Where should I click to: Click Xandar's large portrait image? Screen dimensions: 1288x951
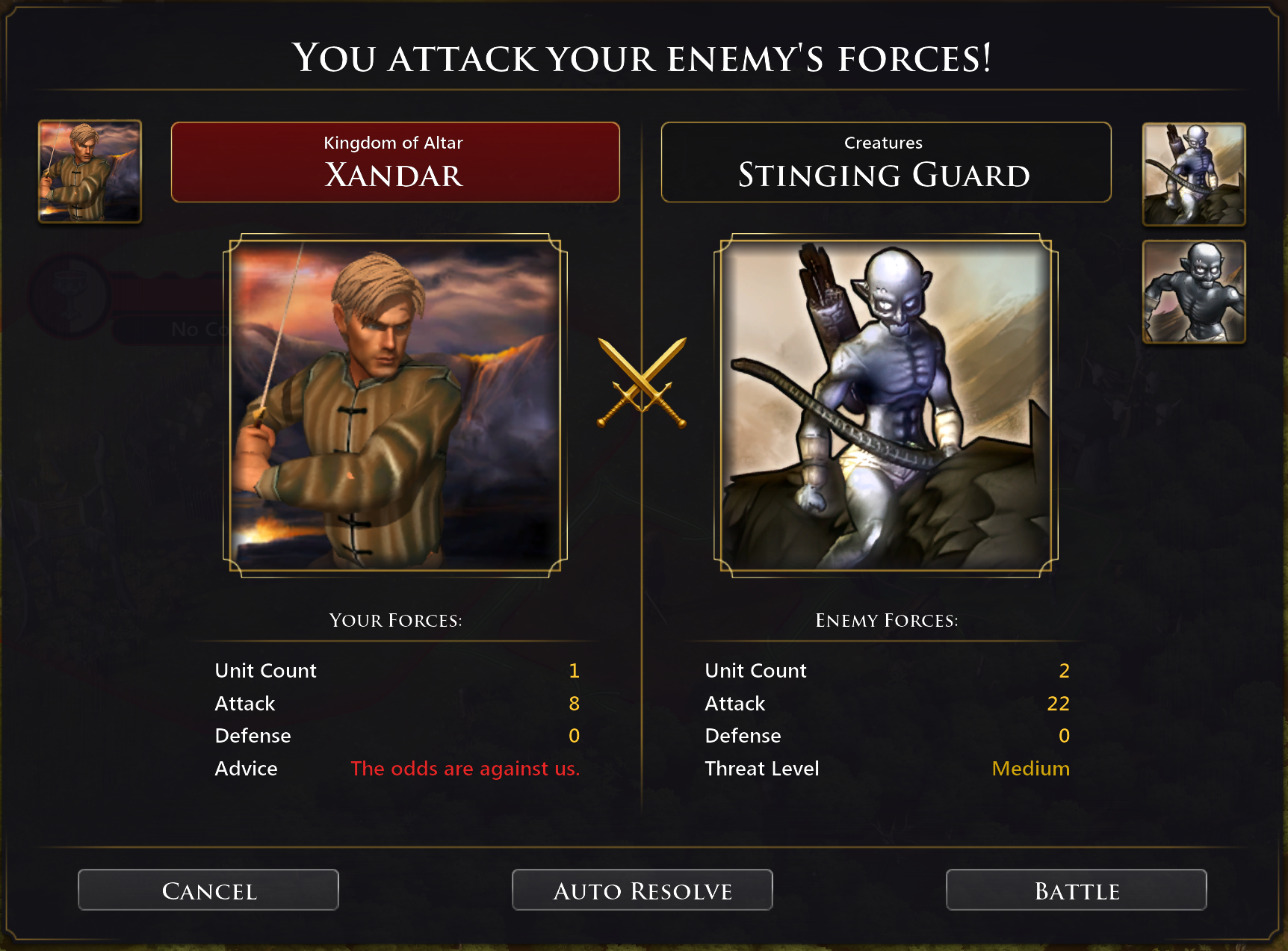[x=395, y=406]
